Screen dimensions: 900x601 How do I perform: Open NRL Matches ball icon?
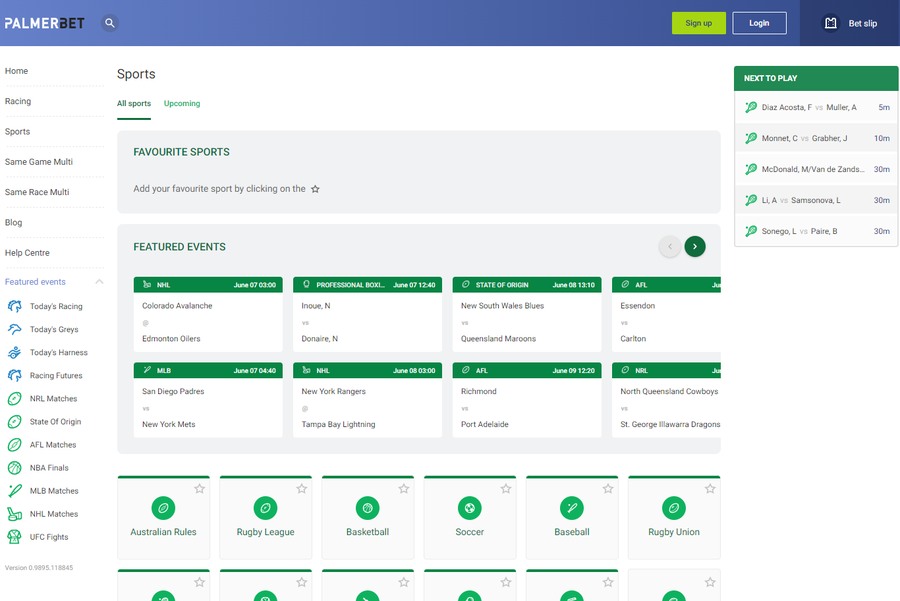[x=14, y=398]
